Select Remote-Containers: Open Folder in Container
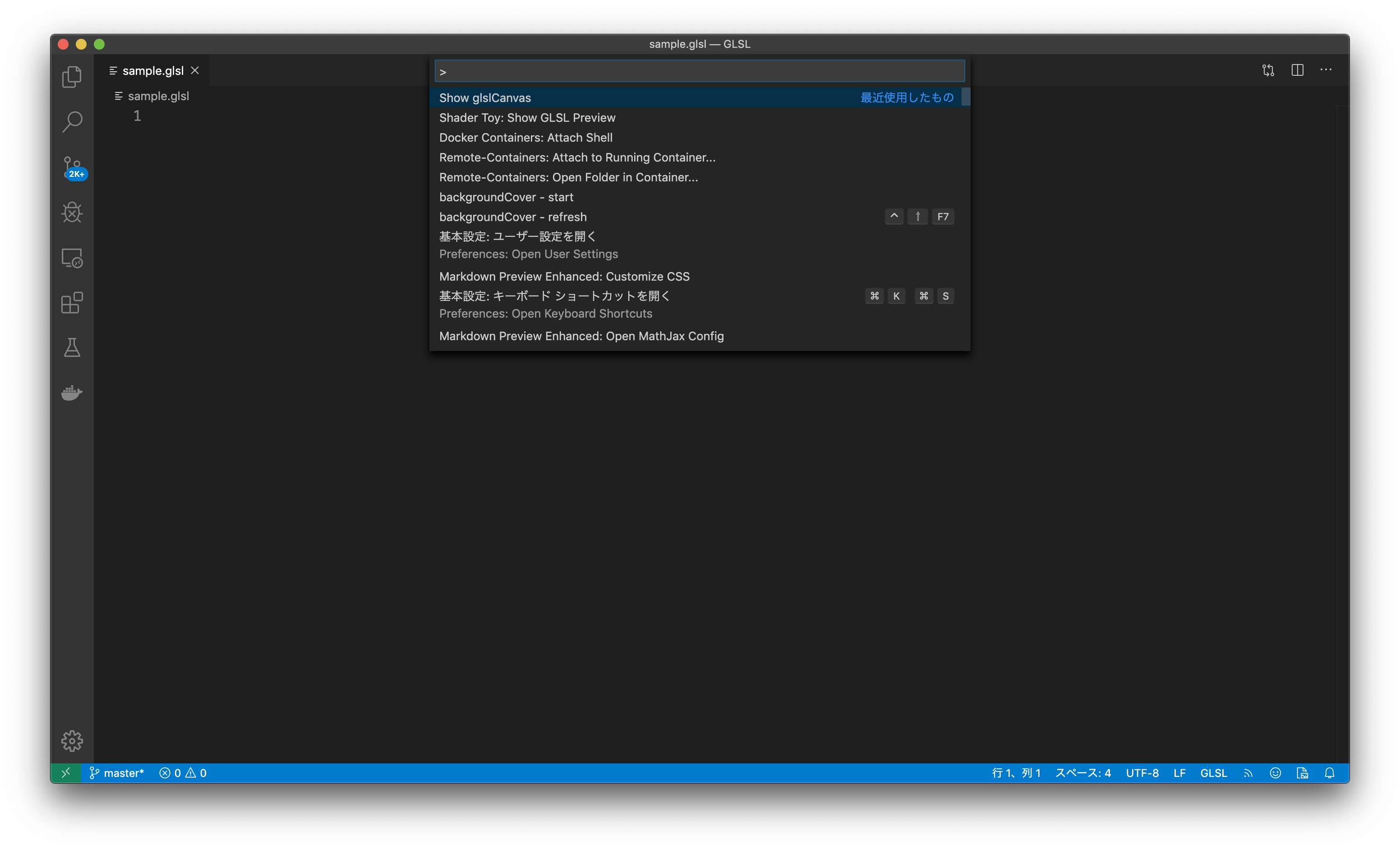 [x=700, y=177]
